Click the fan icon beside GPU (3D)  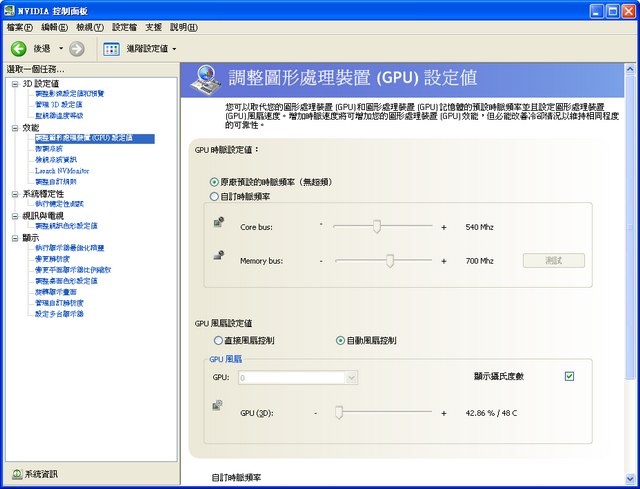click(218, 405)
